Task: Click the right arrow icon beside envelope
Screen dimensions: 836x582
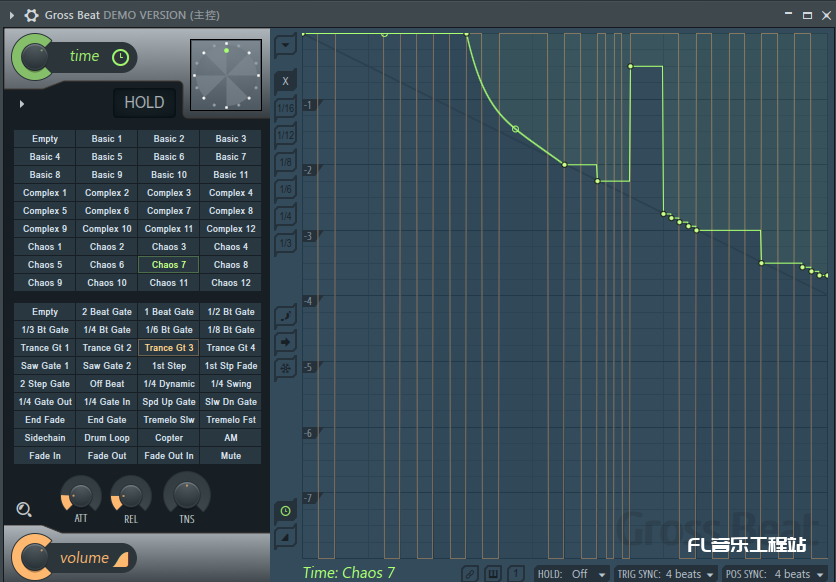Action: coord(285,342)
